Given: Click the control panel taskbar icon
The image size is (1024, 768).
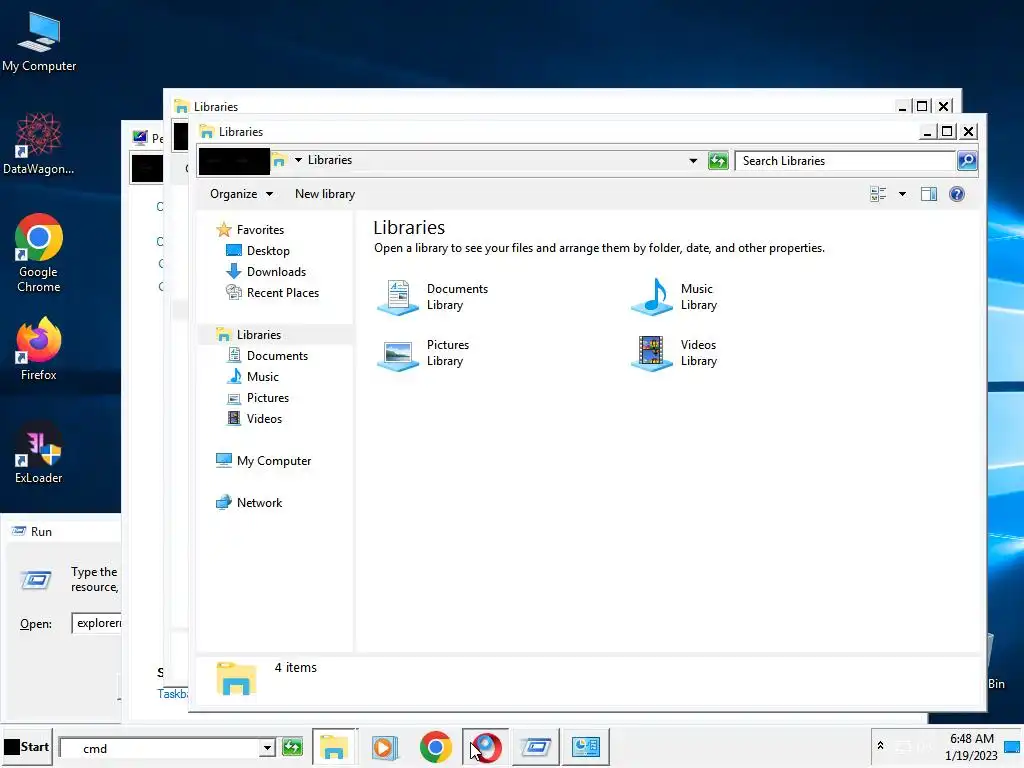Looking at the screenshot, I should click(x=586, y=747).
